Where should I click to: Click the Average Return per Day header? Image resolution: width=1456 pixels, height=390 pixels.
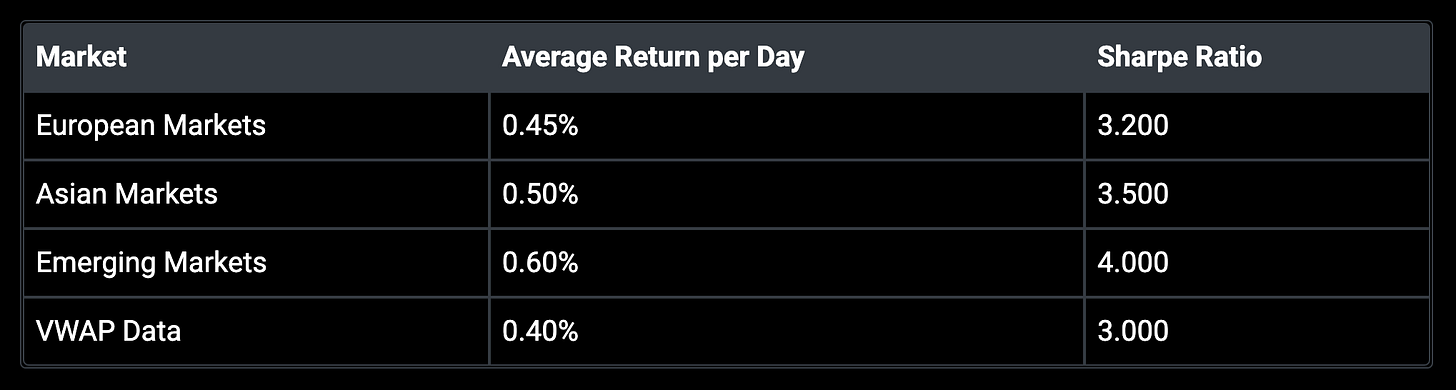click(x=653, y=58)
